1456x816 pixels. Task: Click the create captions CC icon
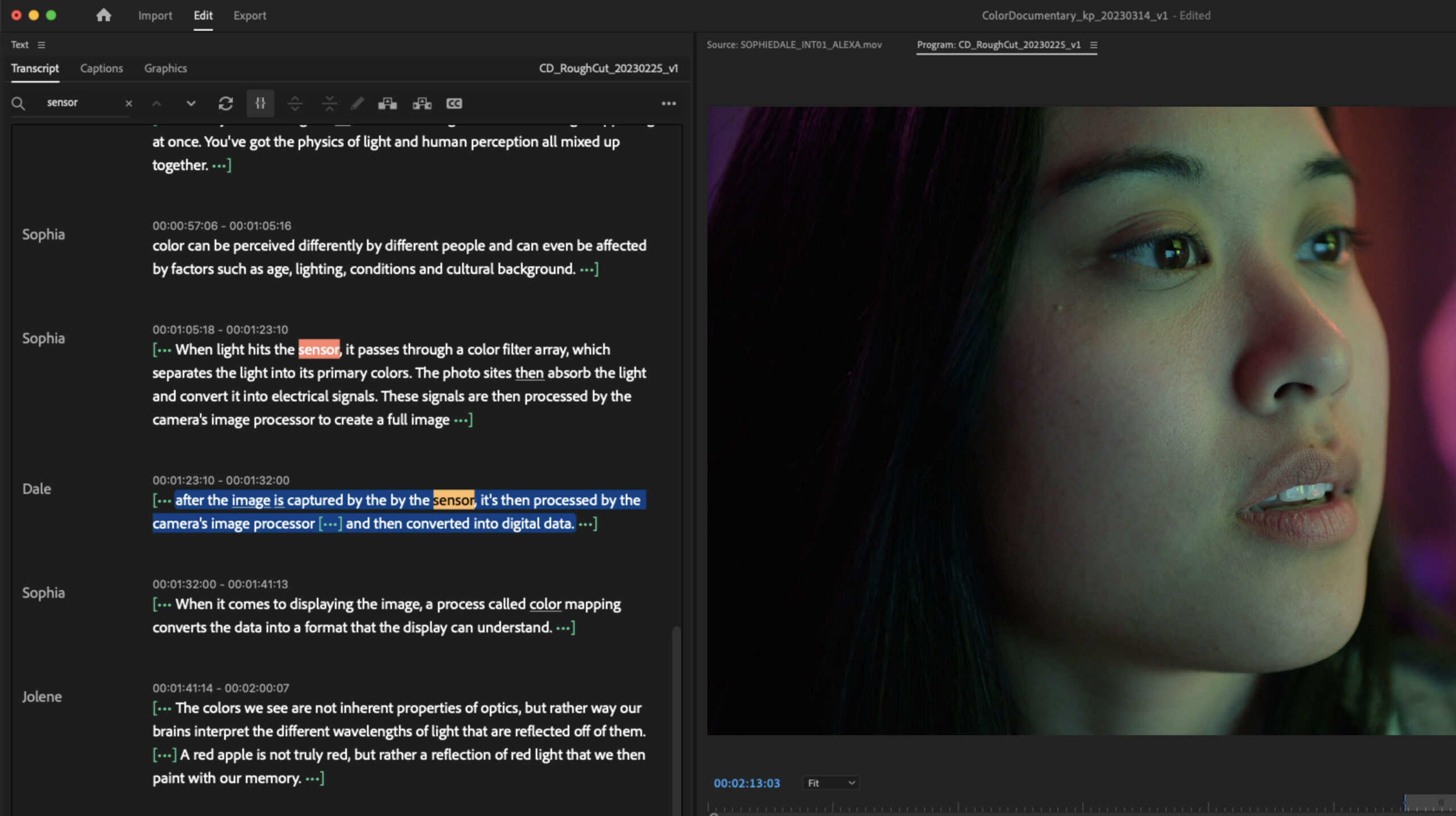(x=454, y=103)
